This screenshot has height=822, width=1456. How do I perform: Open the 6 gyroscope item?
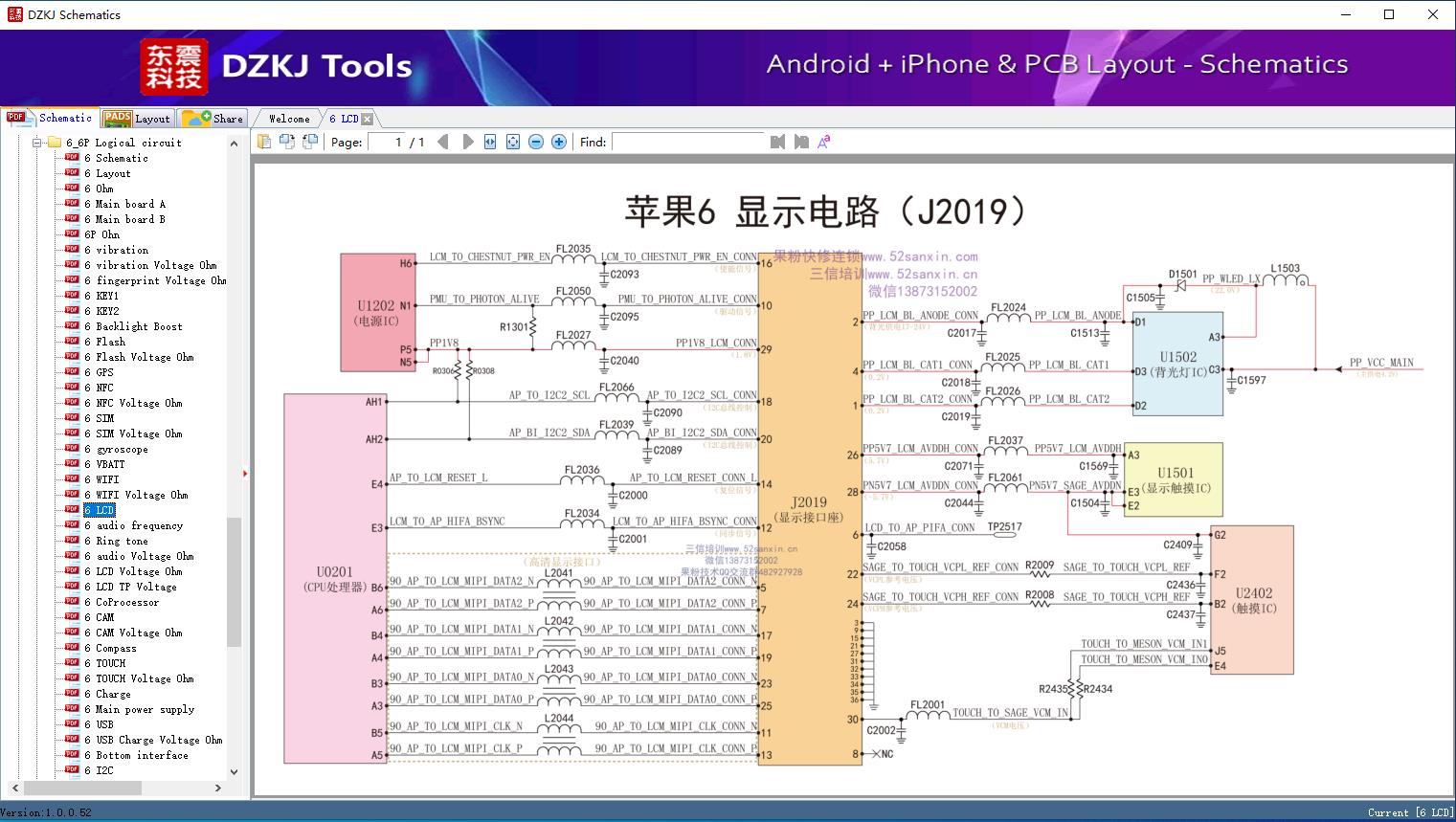point(116,449)
